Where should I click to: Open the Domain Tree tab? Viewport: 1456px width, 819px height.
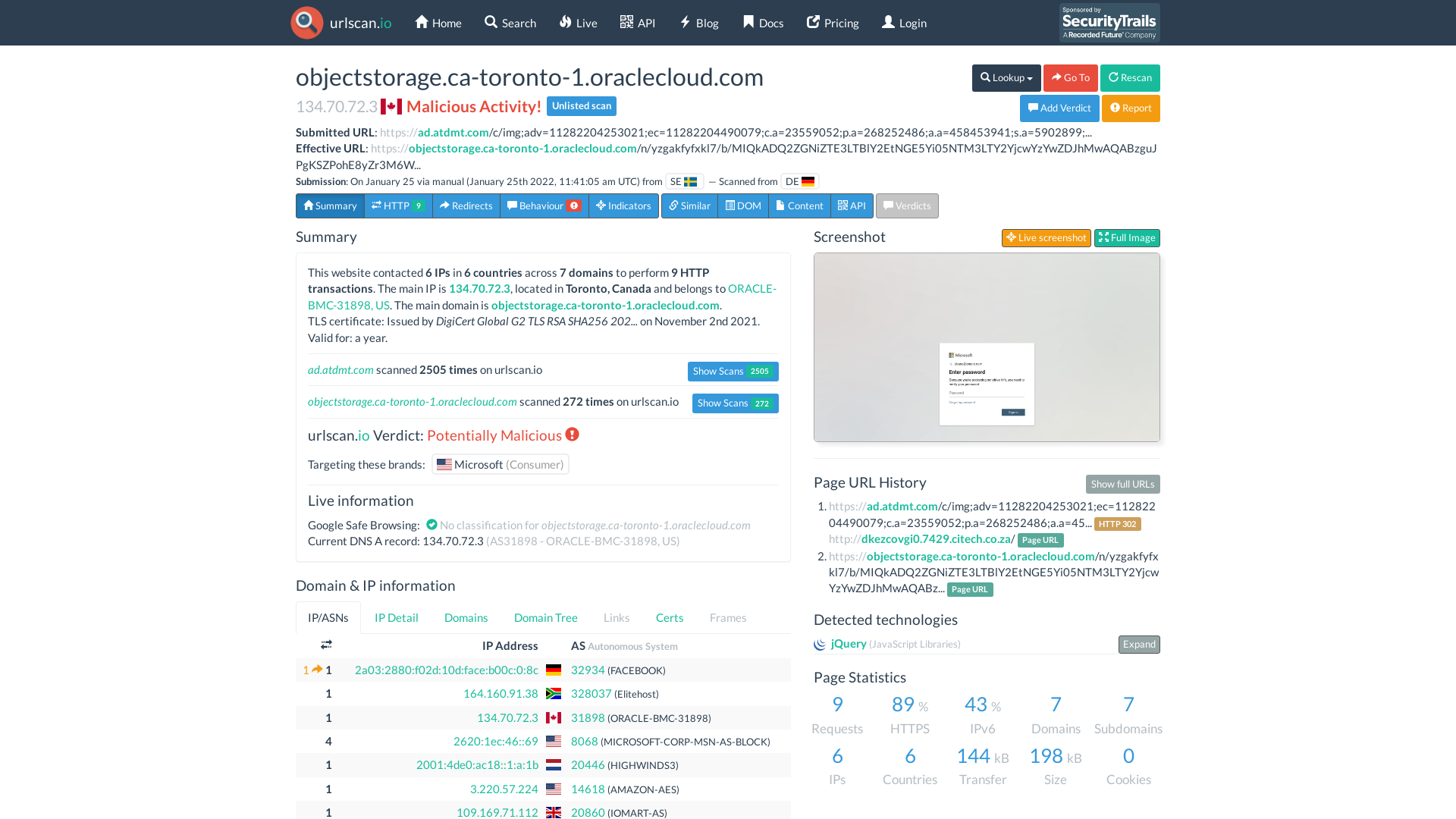click(546, 618)
